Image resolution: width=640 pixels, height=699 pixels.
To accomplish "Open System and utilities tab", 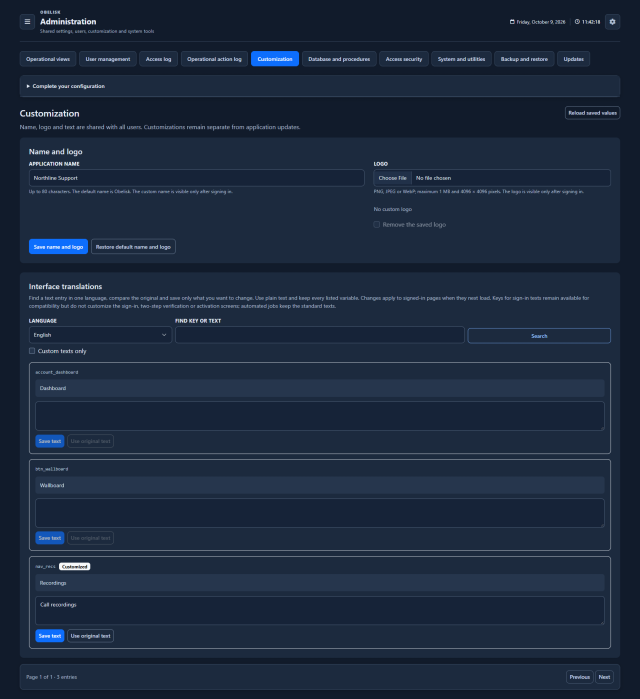I will pos(461,59).
